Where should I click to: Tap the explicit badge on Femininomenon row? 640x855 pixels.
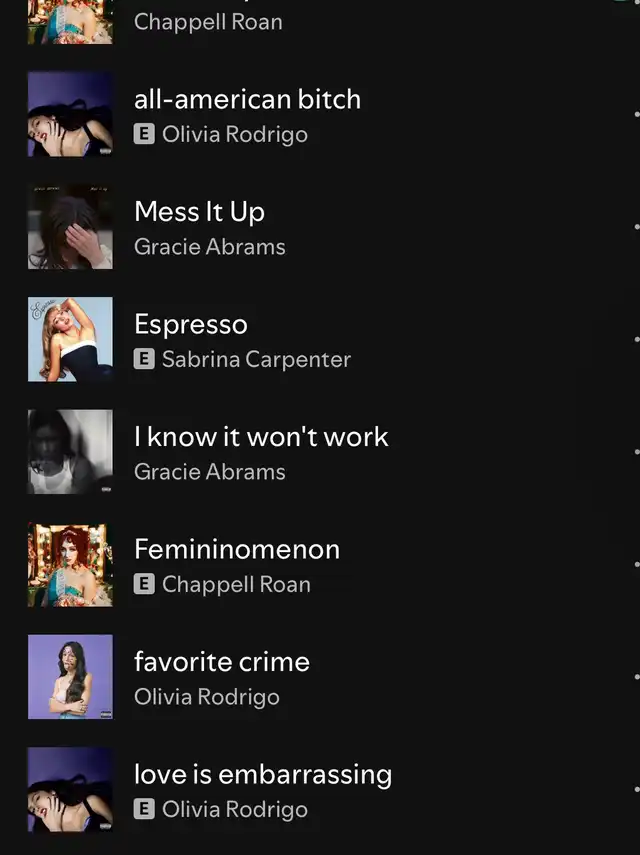coord(144,584)
